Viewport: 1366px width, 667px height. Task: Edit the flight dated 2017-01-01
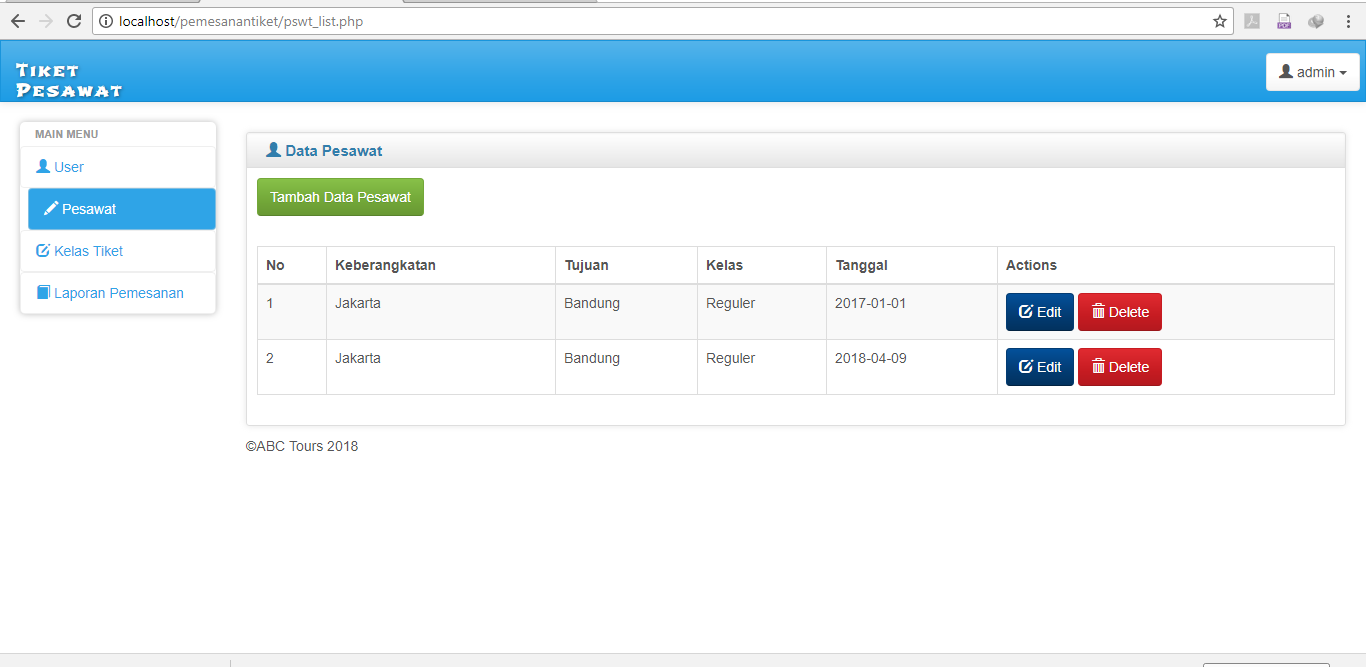click(1039, 312)
